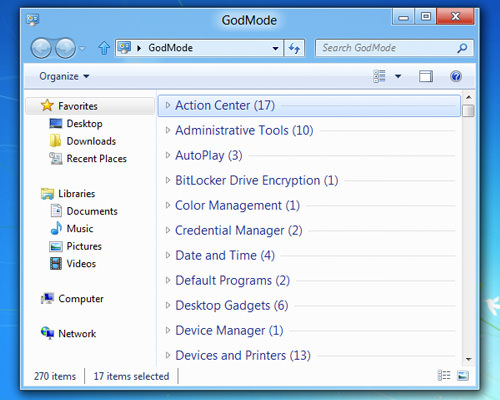The image size is (500, 400).
Task: Open the Videos library
Action: [x=81, y=264]
